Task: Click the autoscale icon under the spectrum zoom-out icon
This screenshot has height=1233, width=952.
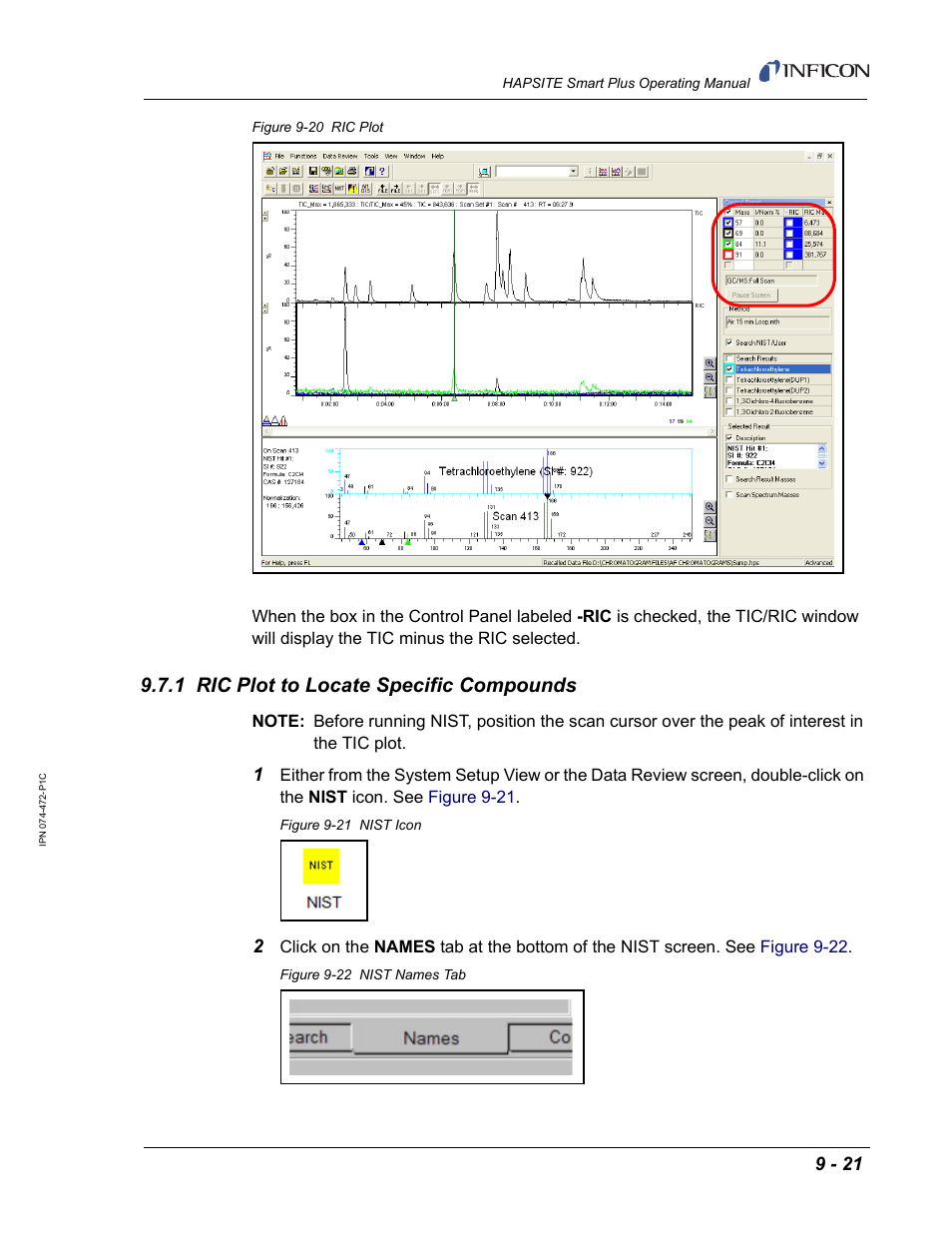Action: pyautogui.click(x=710, y=535)
